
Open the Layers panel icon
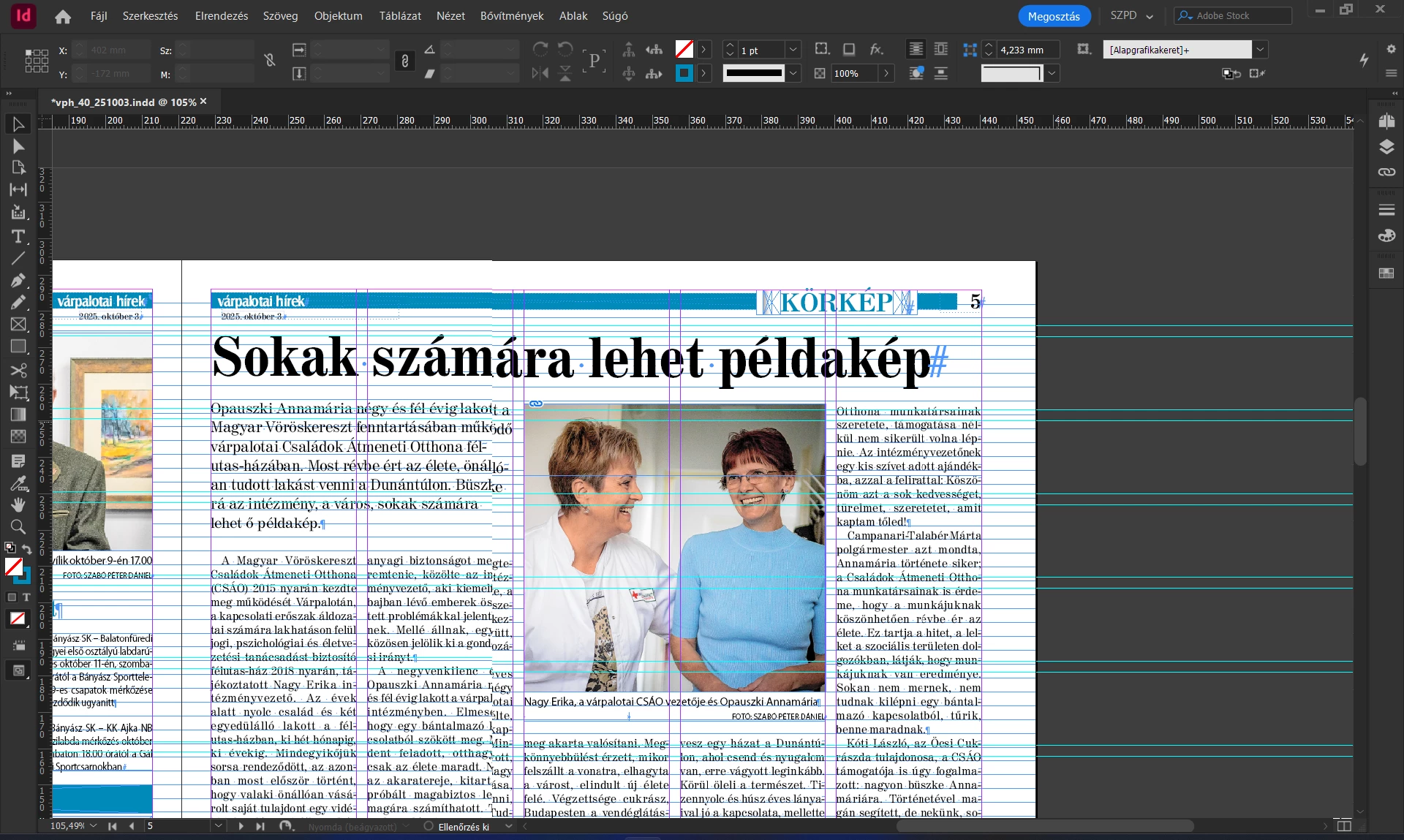coord(1386,147)
